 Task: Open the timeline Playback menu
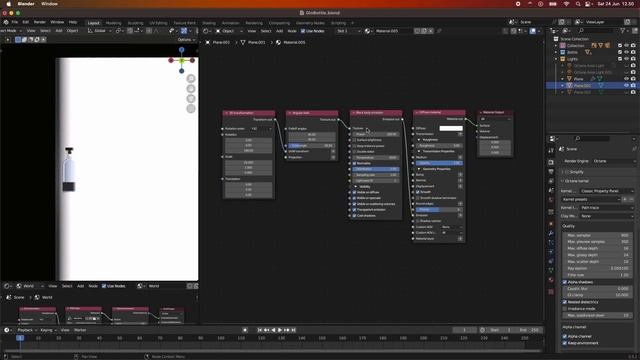27,330
